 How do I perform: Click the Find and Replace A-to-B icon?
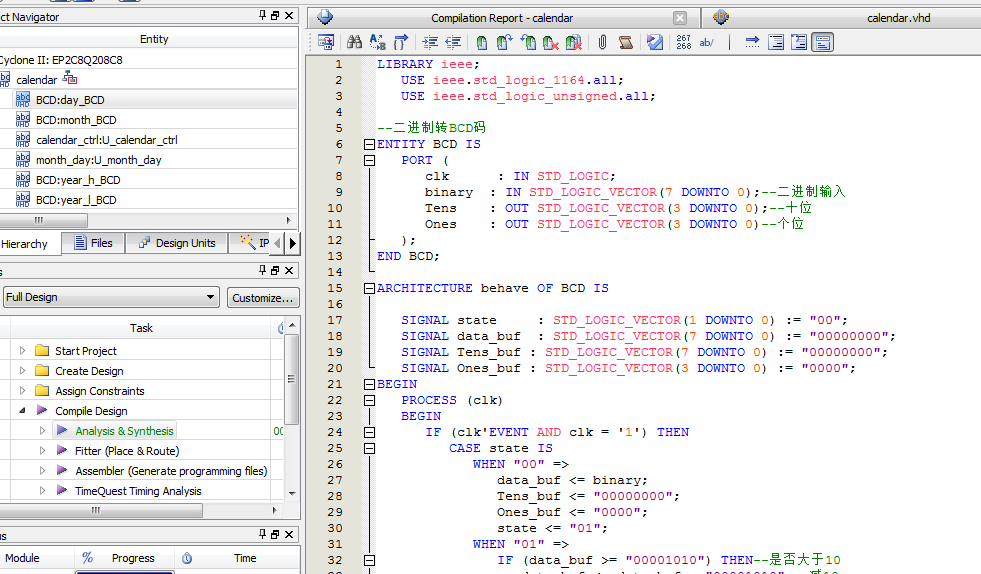(378, 43)
